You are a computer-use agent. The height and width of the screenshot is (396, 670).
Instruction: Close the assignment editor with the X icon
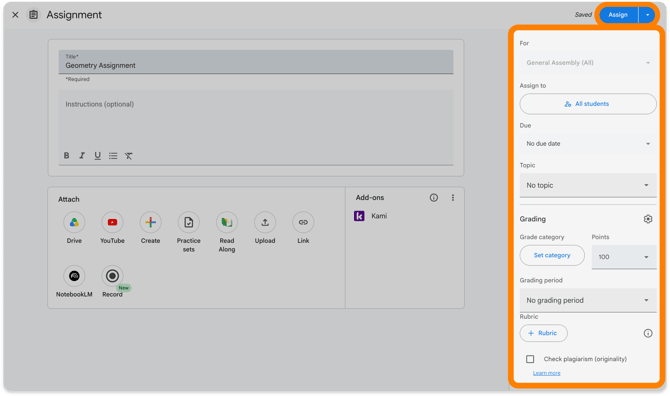click(15, 15)
